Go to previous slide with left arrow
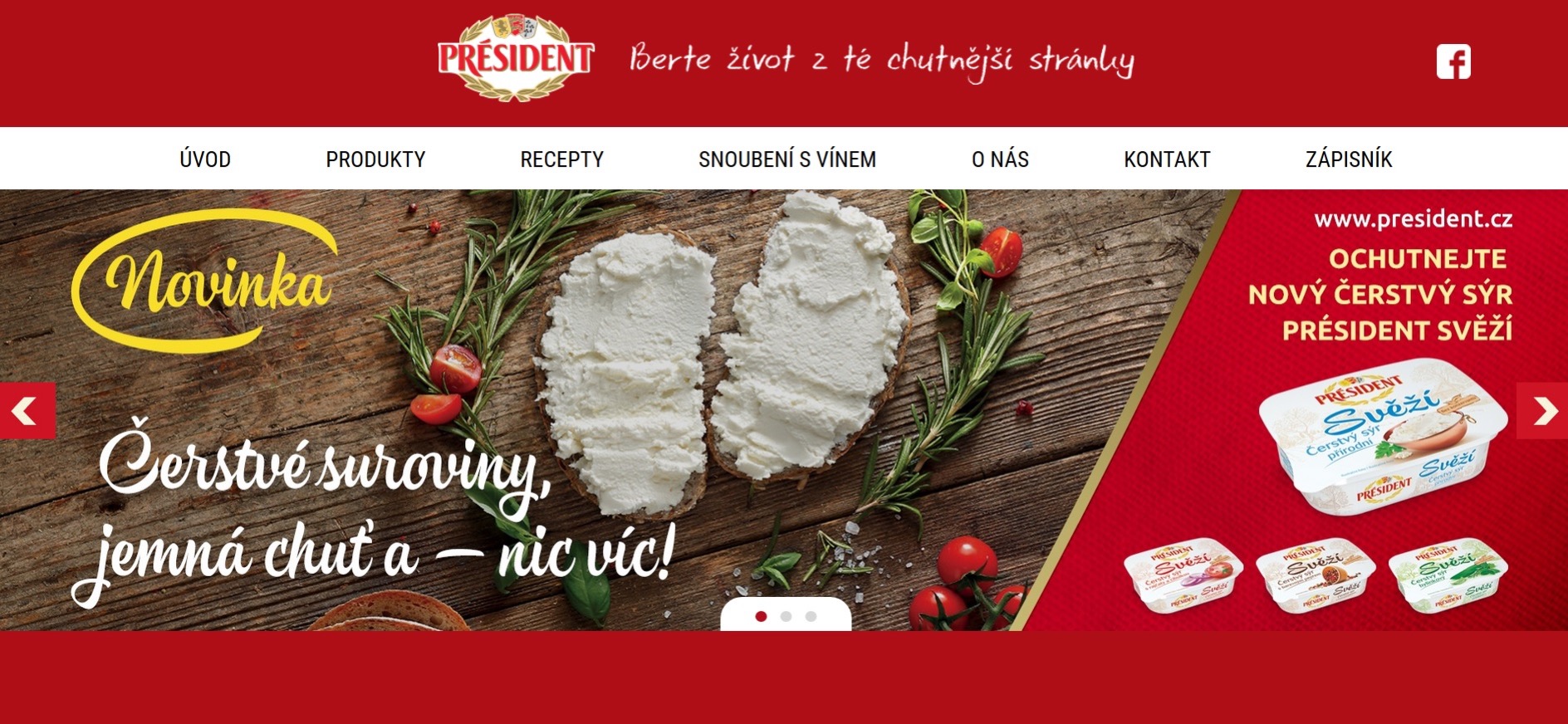This screenshot has height=724, width=1568. pyautogui.click(x=27, y=410)
